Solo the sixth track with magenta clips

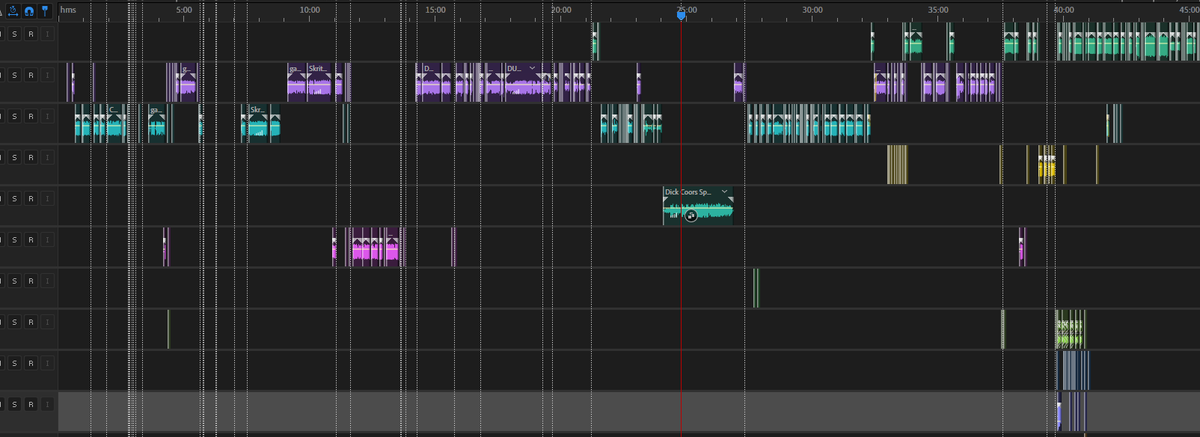pyautogui.click(x=14, y=239)
